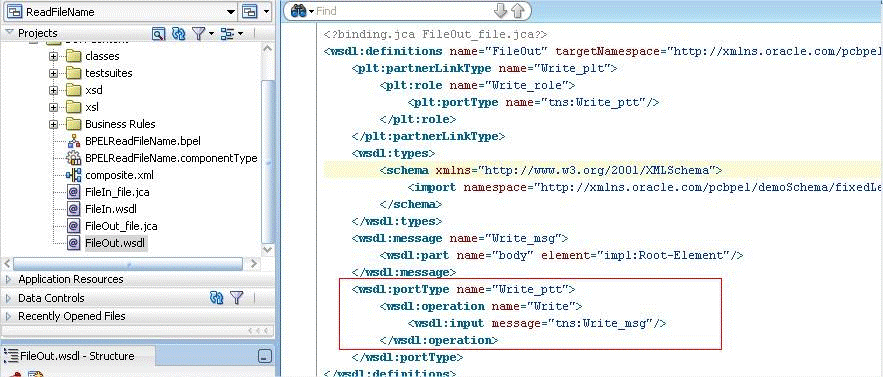Expand the Business Rules folder

(x=54, y=124)
